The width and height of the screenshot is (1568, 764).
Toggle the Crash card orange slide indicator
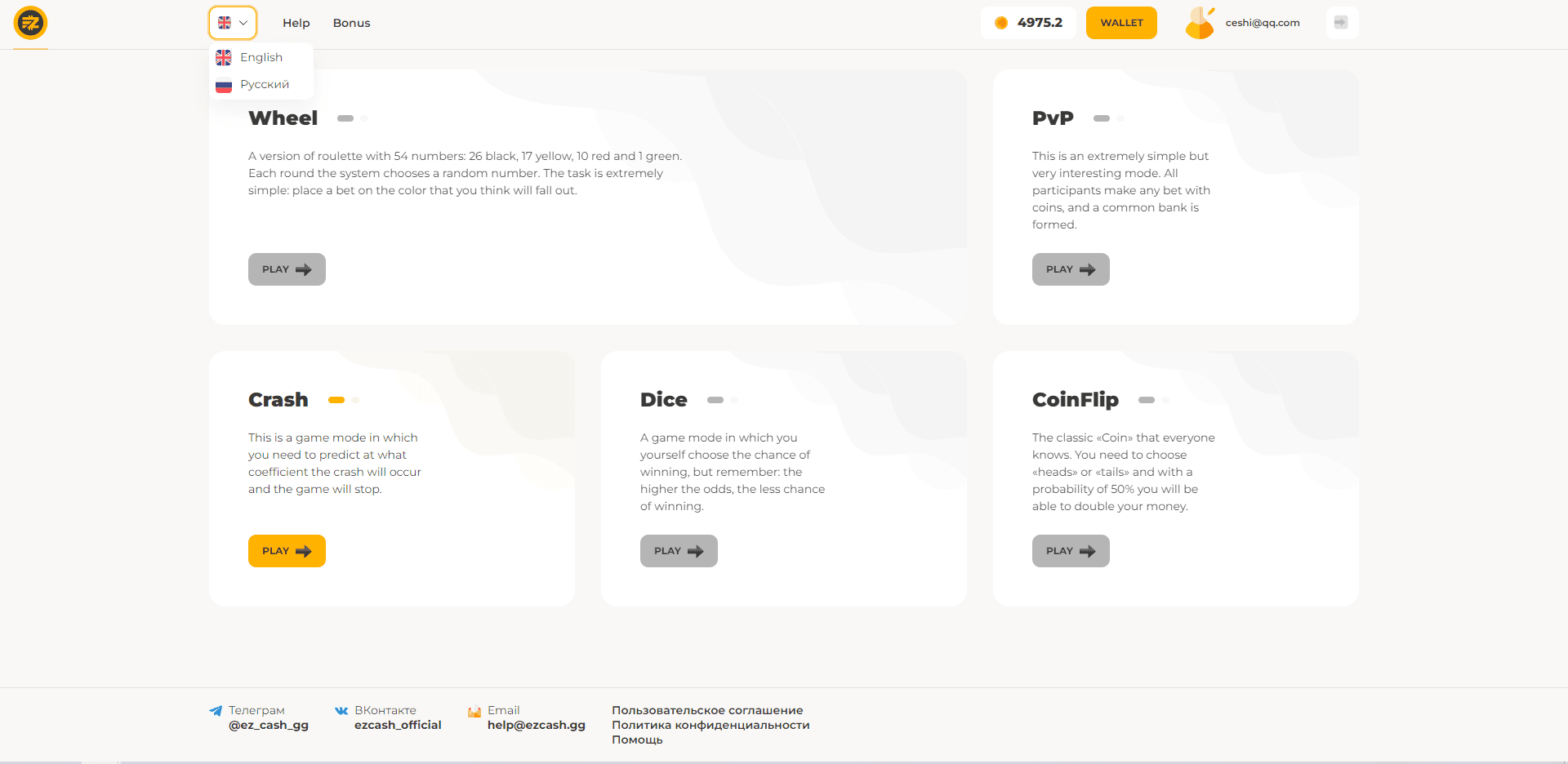tap(336, 400)
